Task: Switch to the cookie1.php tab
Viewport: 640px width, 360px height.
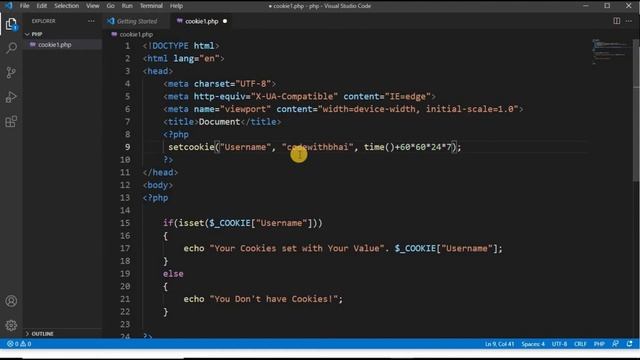Action: coord(202,21)
